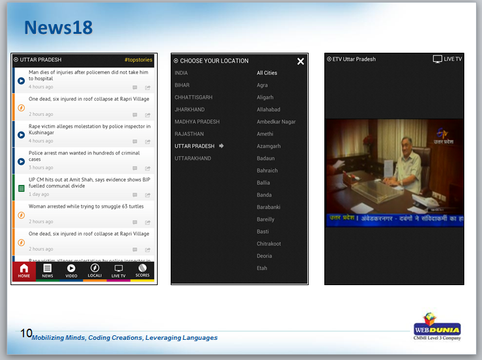
Task: Play video for police arrest man story
Action: (21, 161)
